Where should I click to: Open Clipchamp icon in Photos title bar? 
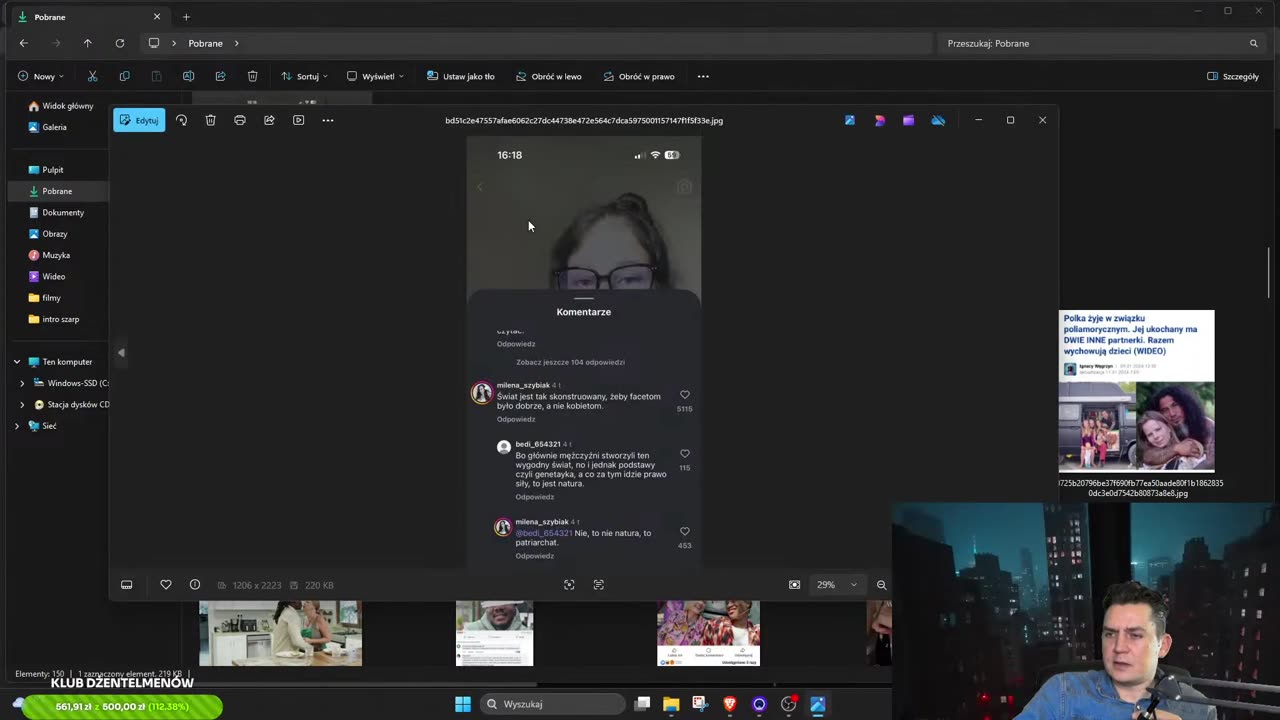(x=908, y=120)
